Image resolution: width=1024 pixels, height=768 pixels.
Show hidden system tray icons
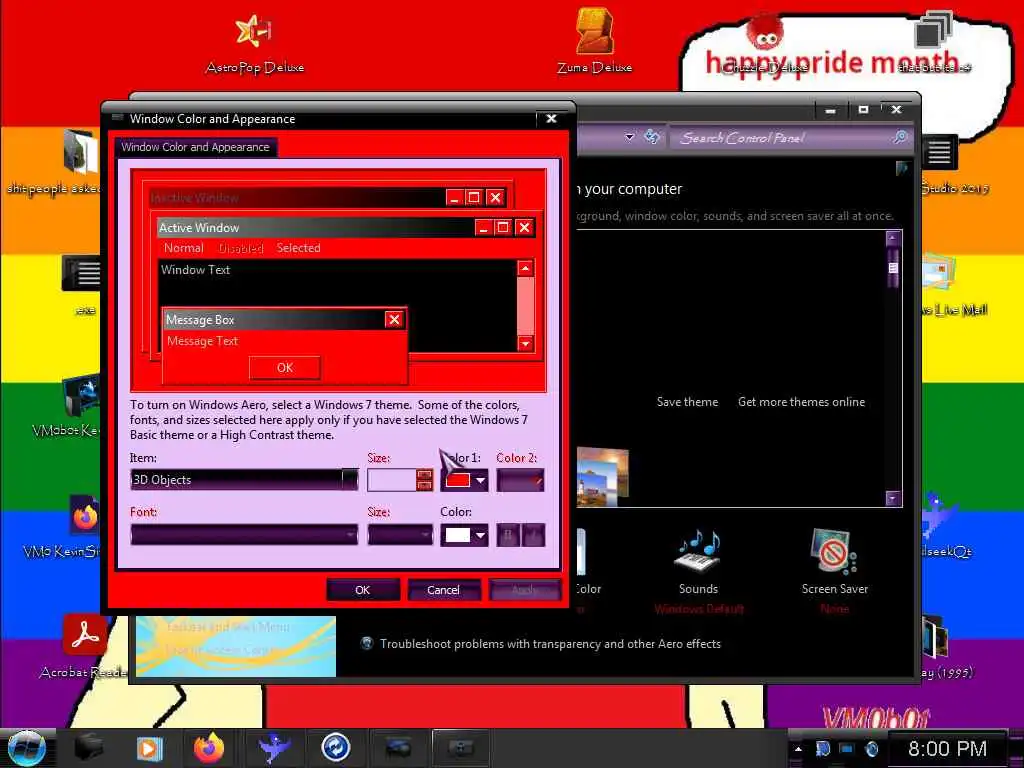tap(798, 749)
